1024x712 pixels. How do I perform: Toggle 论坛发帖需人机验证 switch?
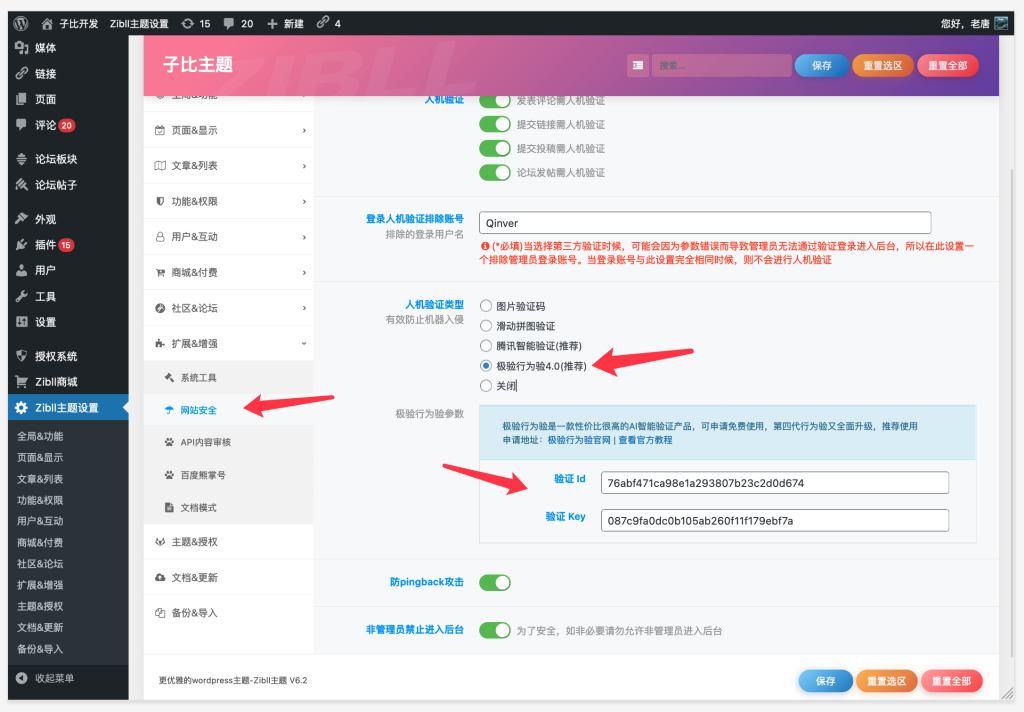494,172
